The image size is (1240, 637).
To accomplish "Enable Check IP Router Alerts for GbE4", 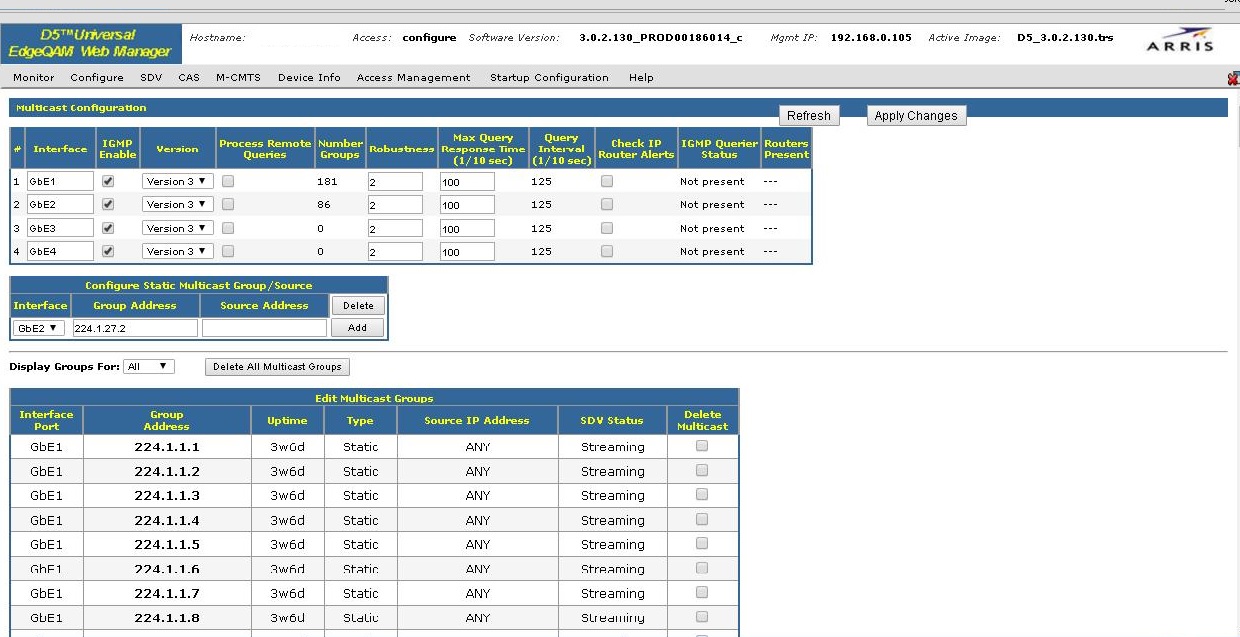I will [x=606, y=251].
